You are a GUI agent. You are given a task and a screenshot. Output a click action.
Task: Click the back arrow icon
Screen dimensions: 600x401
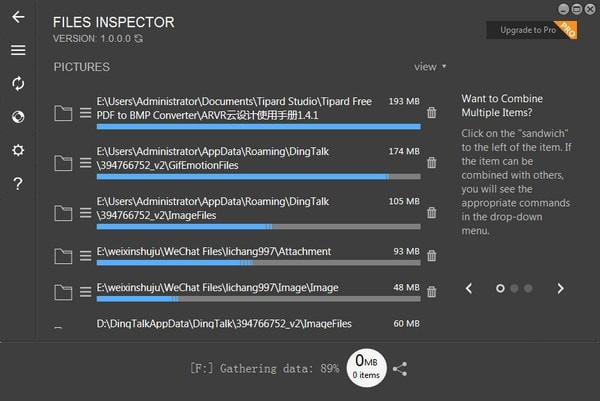(18, 17)
